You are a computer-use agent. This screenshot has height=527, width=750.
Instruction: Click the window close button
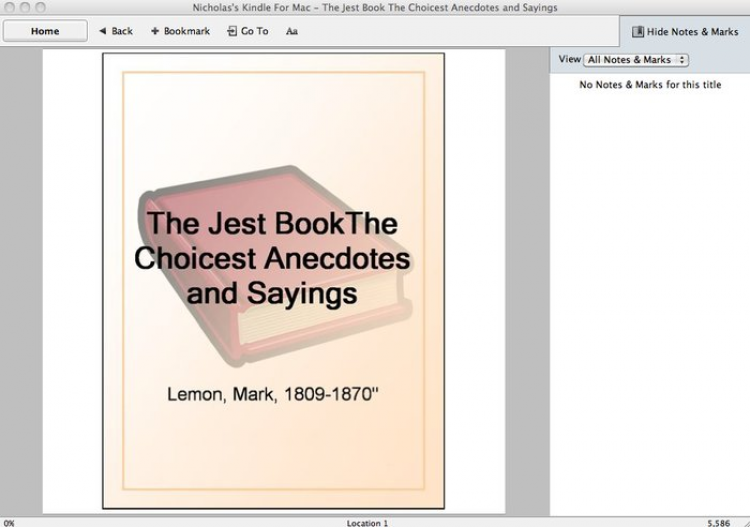click(x=9, y=7)
